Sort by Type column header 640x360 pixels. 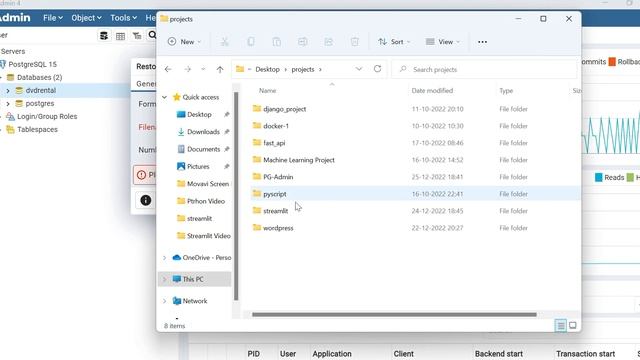[506, 91]
